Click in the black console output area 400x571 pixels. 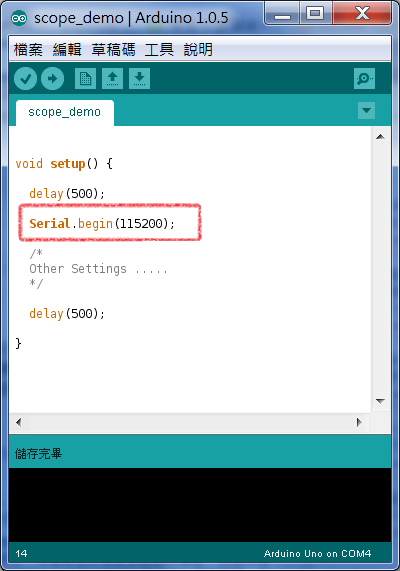200,505
